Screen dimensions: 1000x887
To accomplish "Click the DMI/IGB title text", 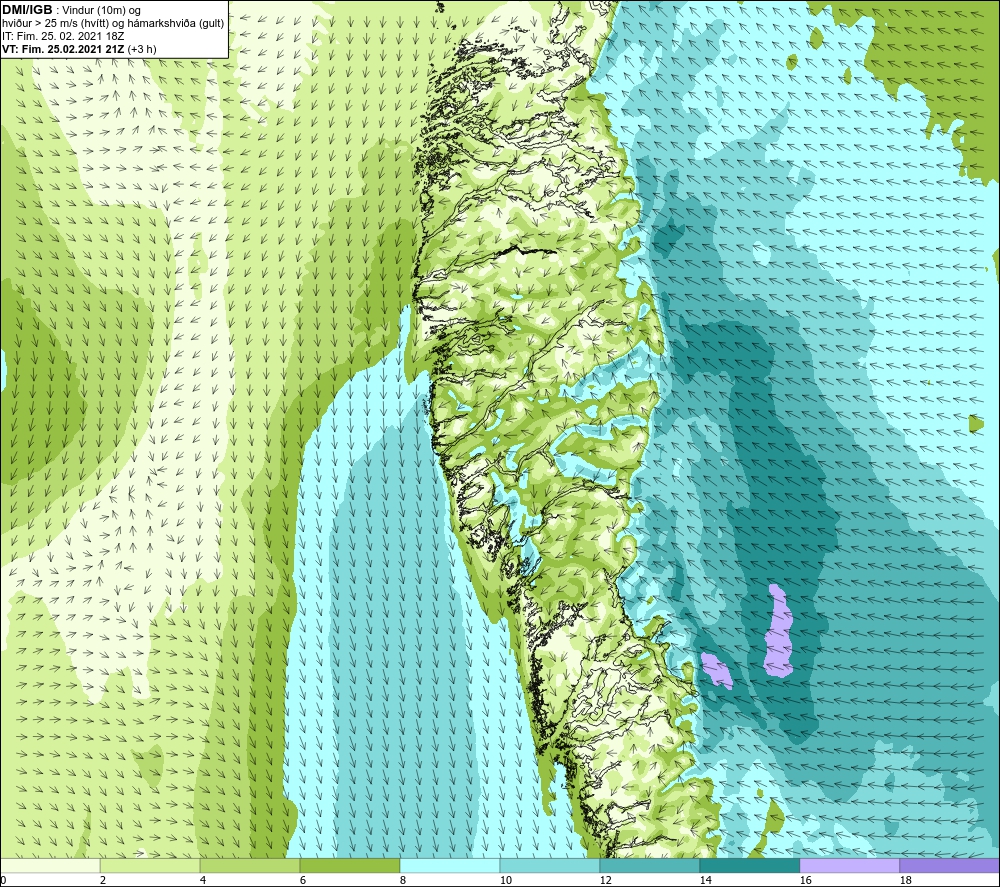I will 27,10.
